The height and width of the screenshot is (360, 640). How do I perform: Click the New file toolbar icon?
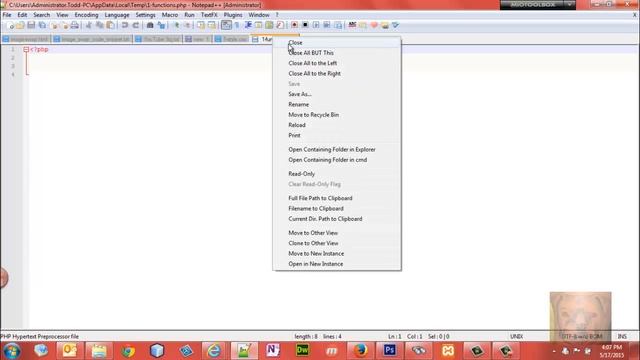[x=10, y=25]
